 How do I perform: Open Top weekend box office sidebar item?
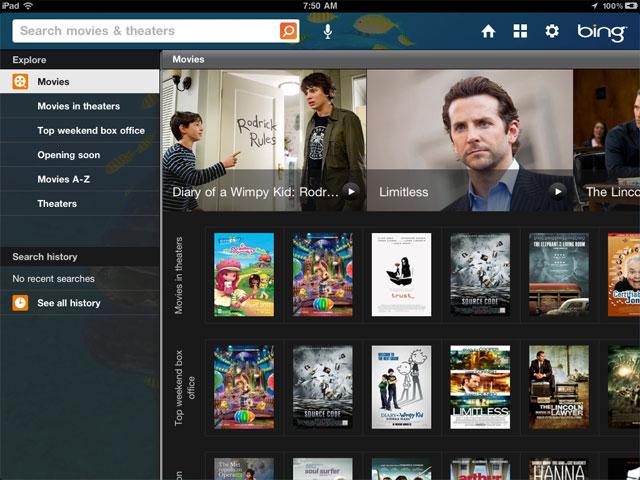point(80,131)
